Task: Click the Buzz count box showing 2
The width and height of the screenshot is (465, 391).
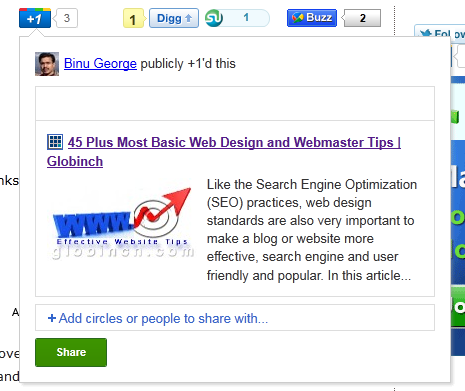Action: click(362, 18)
